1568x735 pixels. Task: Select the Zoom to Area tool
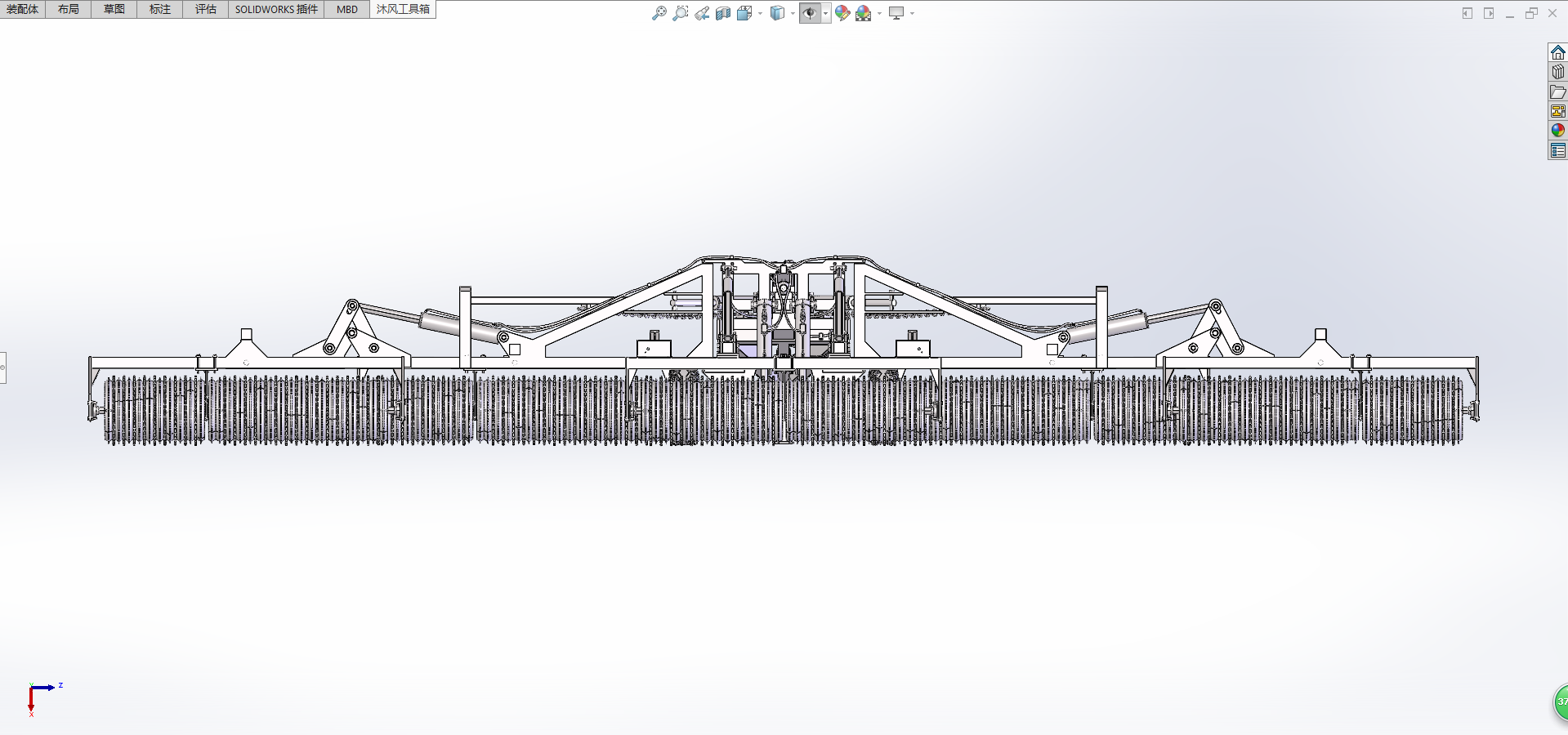pyautogui.click(x=680, y=13)
